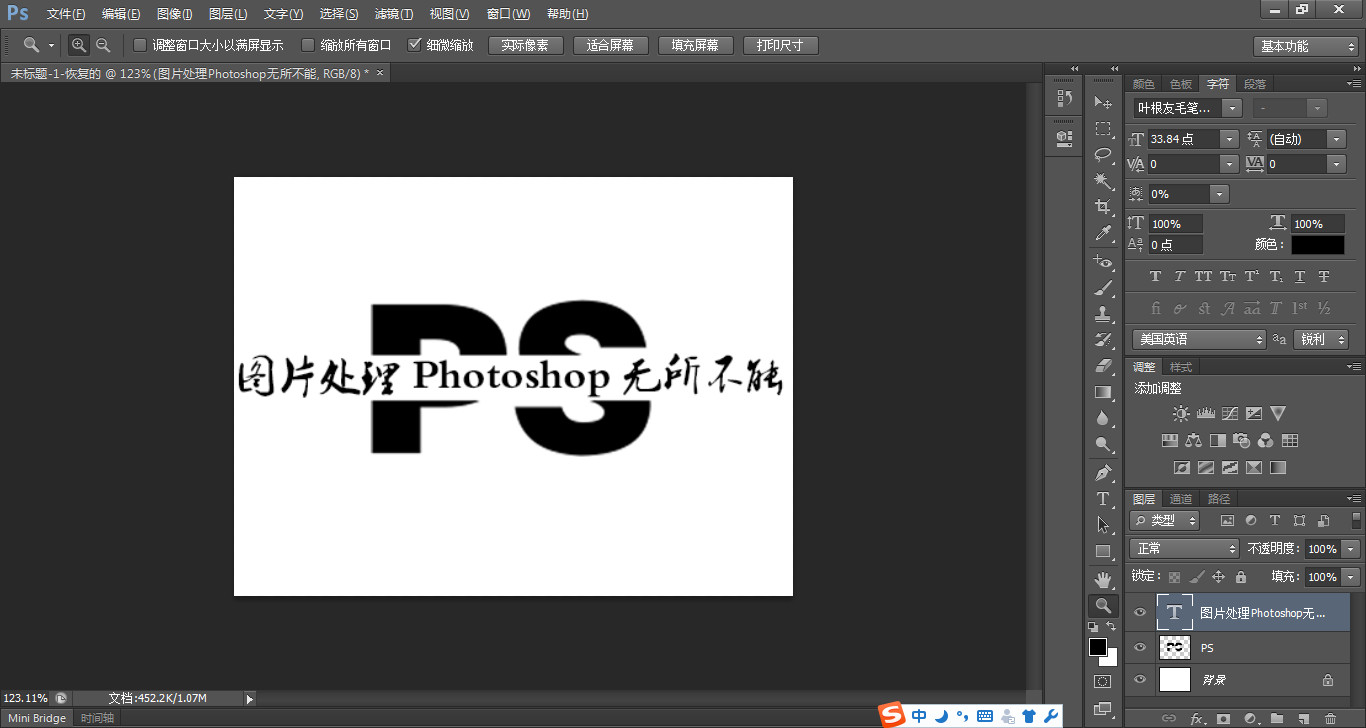Disable scrubby zoom checkbox
The image size is (1366, 728).
[x=415, y=45]
